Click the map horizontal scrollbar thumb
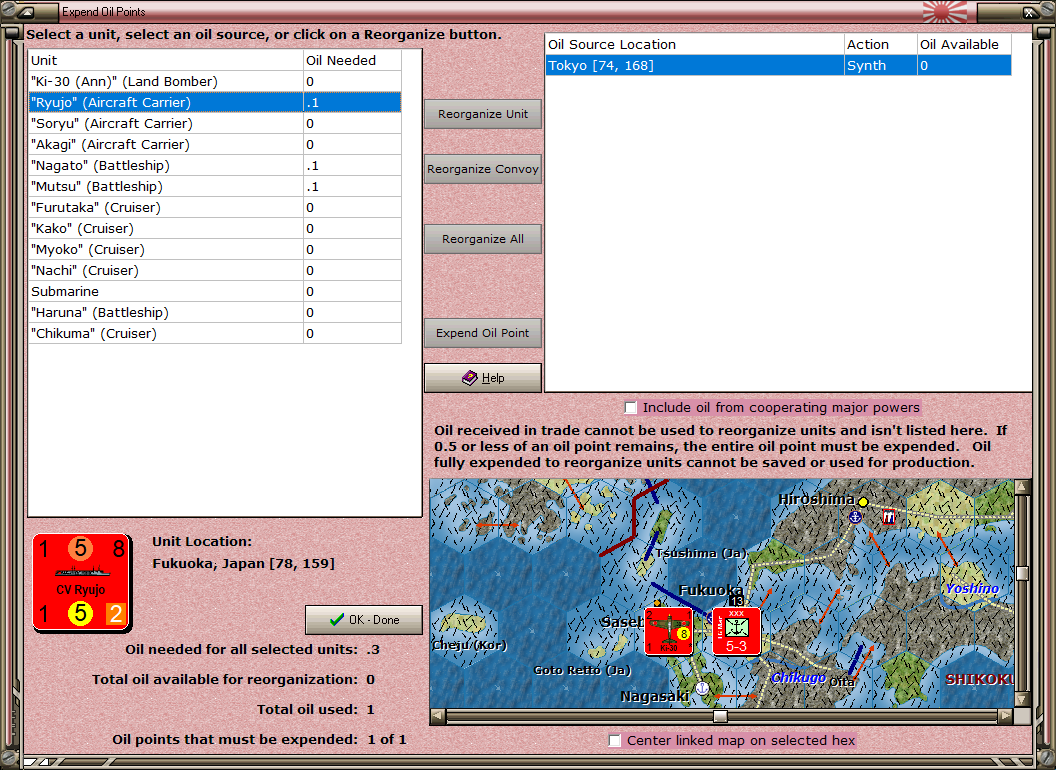1056x770 pixels. (720, 715)
